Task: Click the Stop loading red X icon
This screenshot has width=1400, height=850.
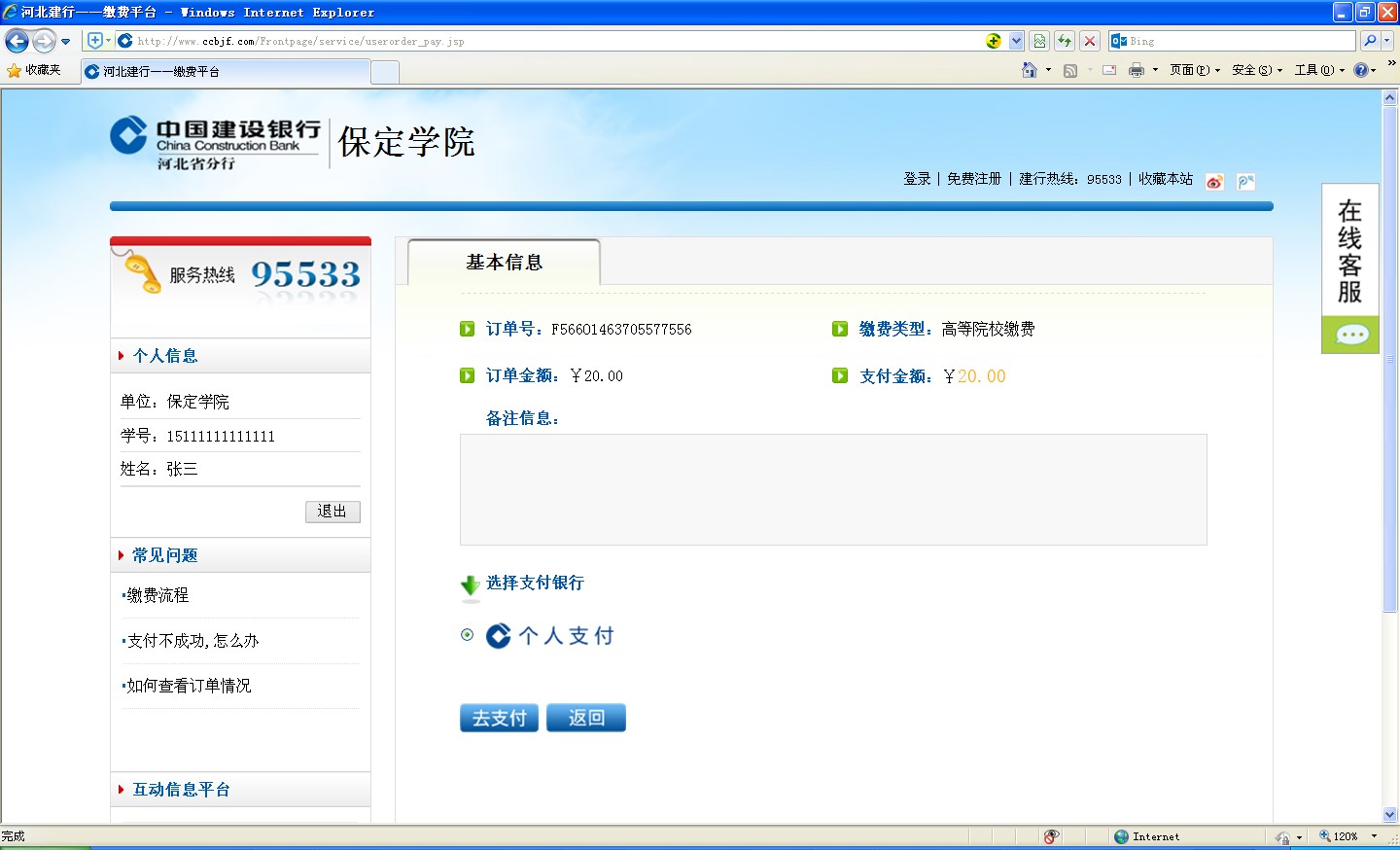Action: [1090, 41]
